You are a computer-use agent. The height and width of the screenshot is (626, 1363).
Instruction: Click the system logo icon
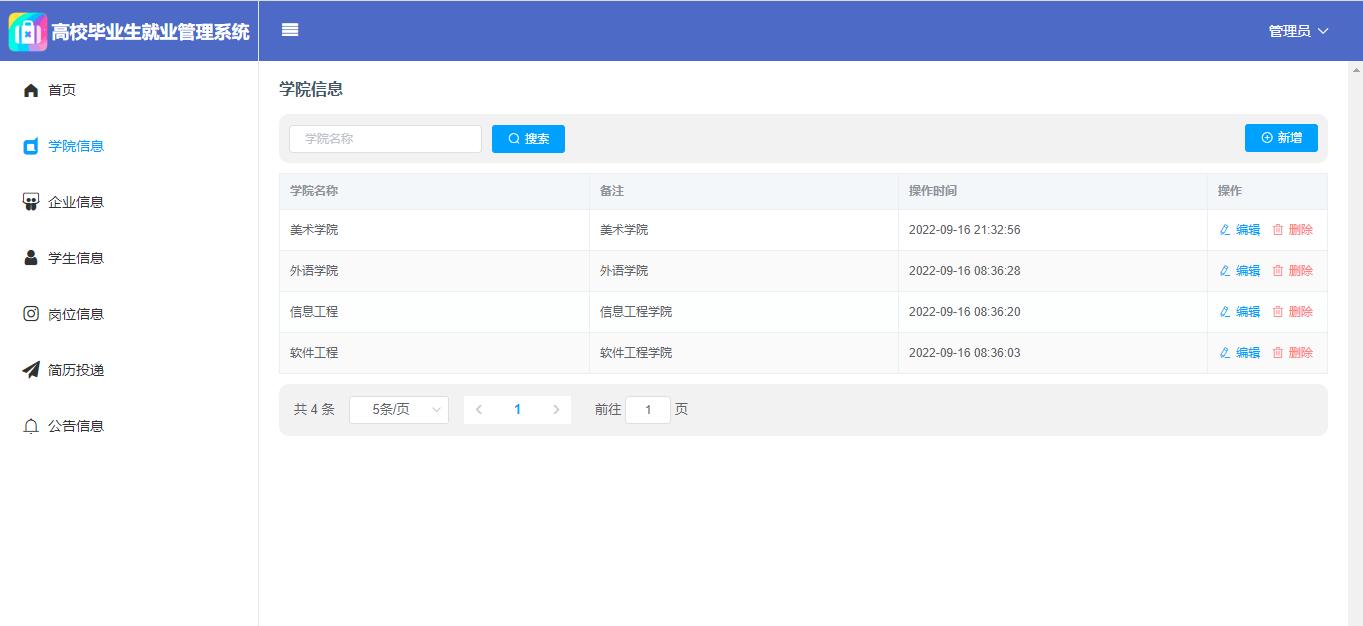[28, 32]
